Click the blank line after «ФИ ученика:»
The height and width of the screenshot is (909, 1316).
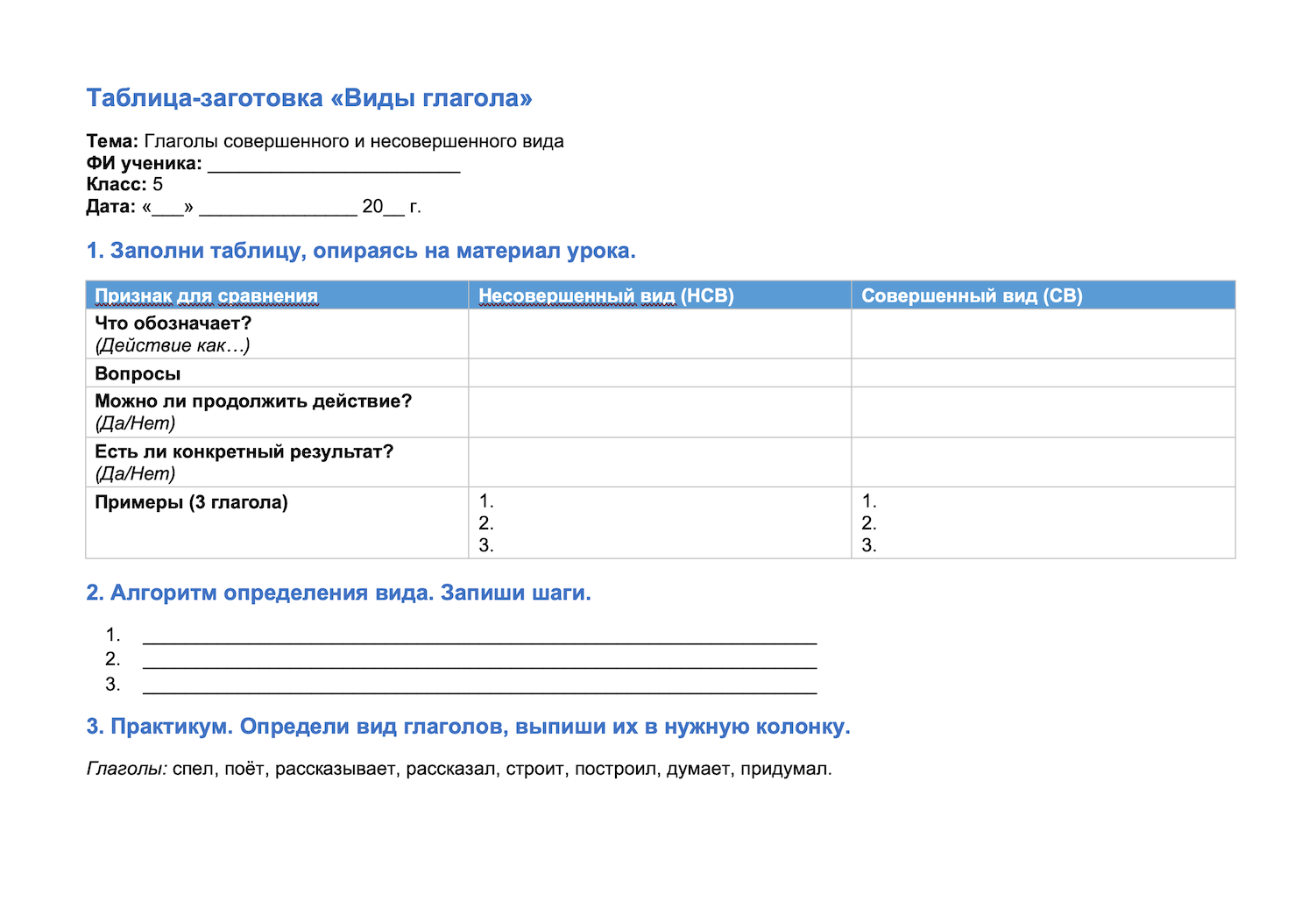334,164
